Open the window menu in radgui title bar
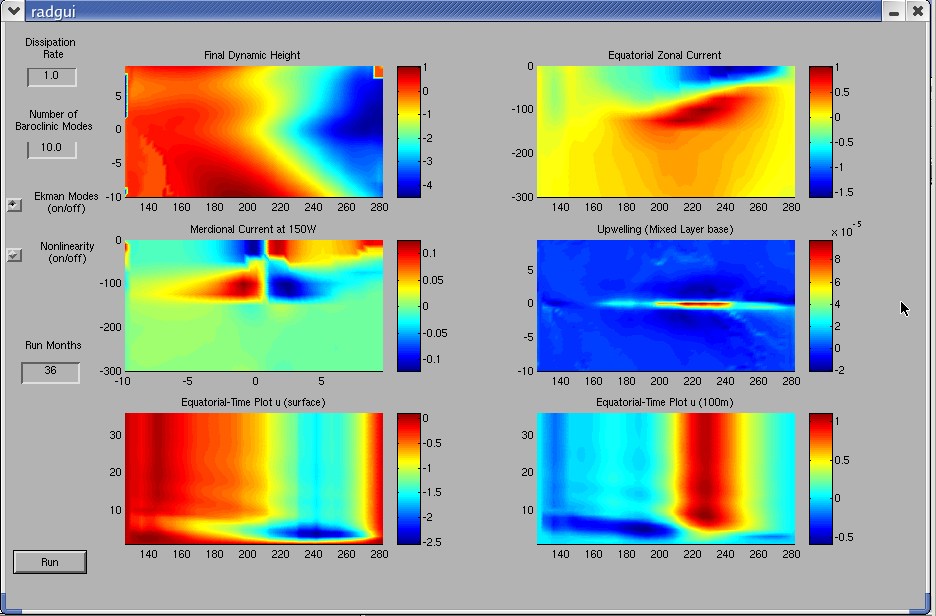Image resolution: width=936 pixels, height=616 pixels. [x=13, y=11]
